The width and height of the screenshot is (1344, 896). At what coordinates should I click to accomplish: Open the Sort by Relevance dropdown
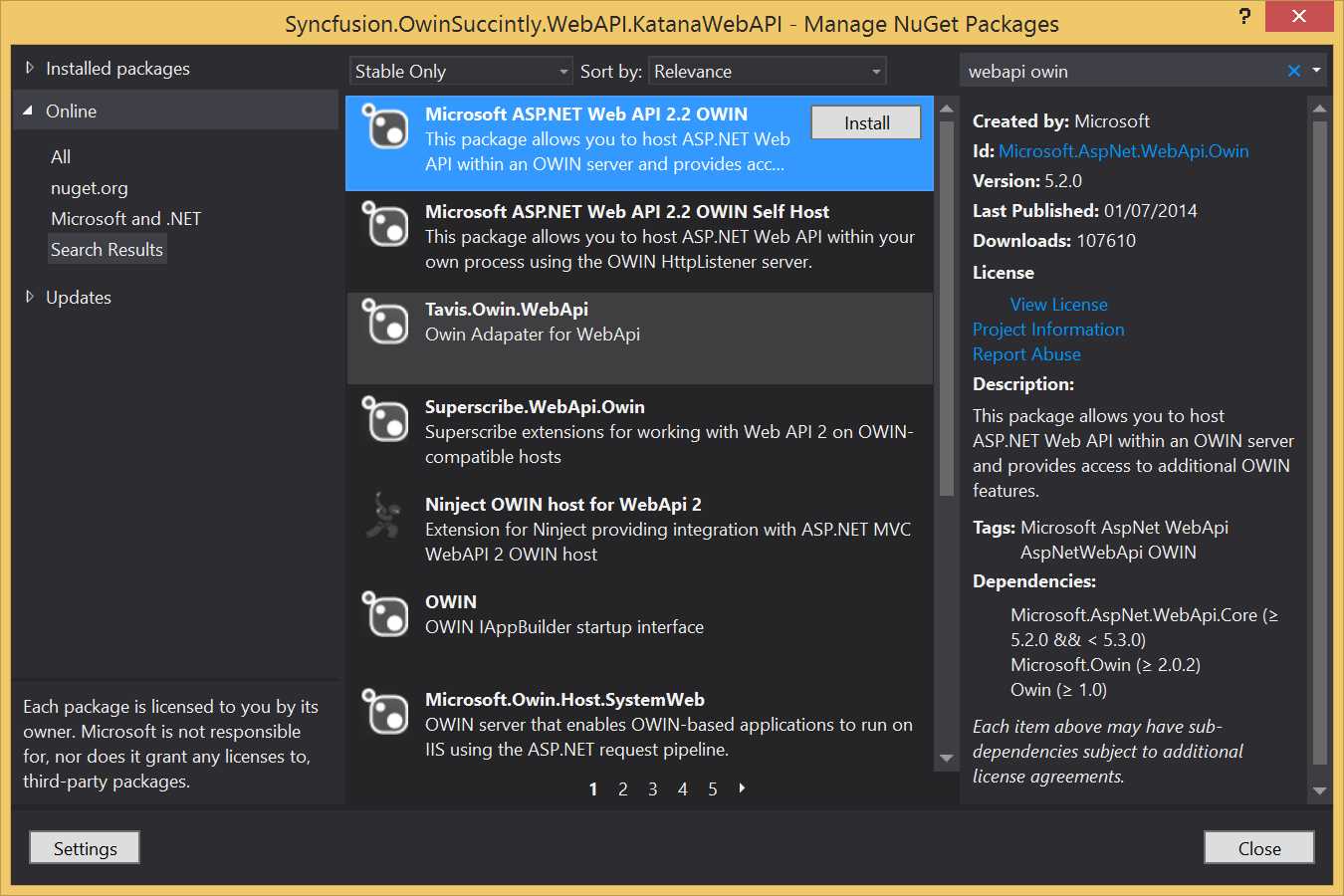[x=768, y=71]
